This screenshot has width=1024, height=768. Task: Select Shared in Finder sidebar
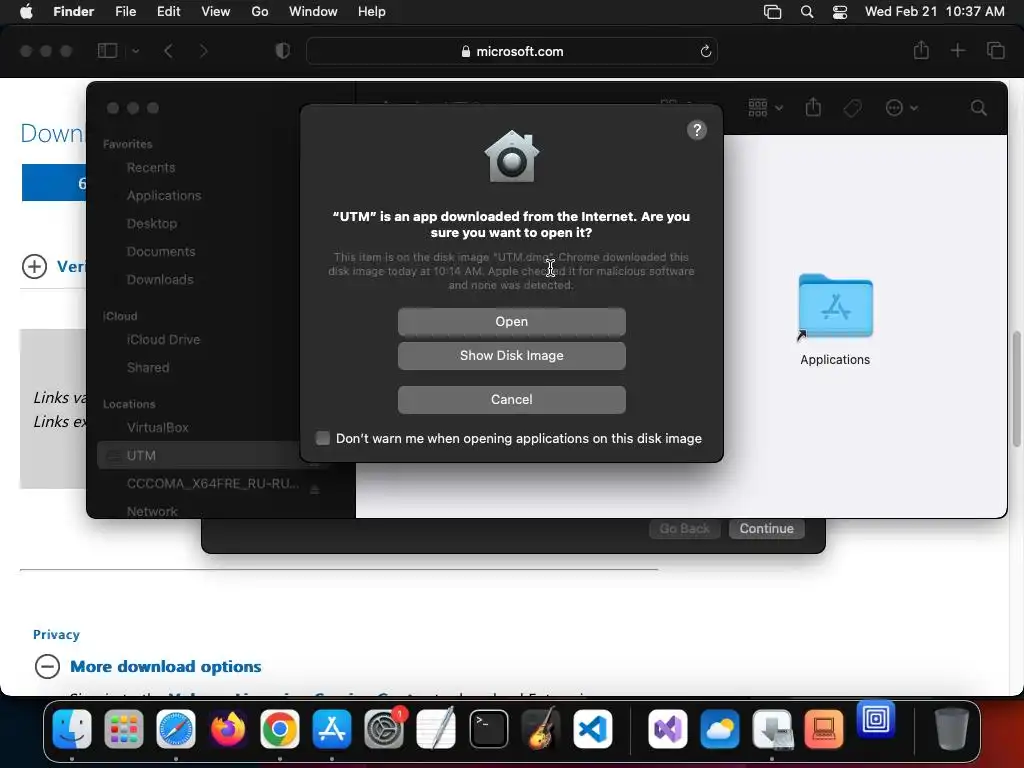(x=148, y=368)
